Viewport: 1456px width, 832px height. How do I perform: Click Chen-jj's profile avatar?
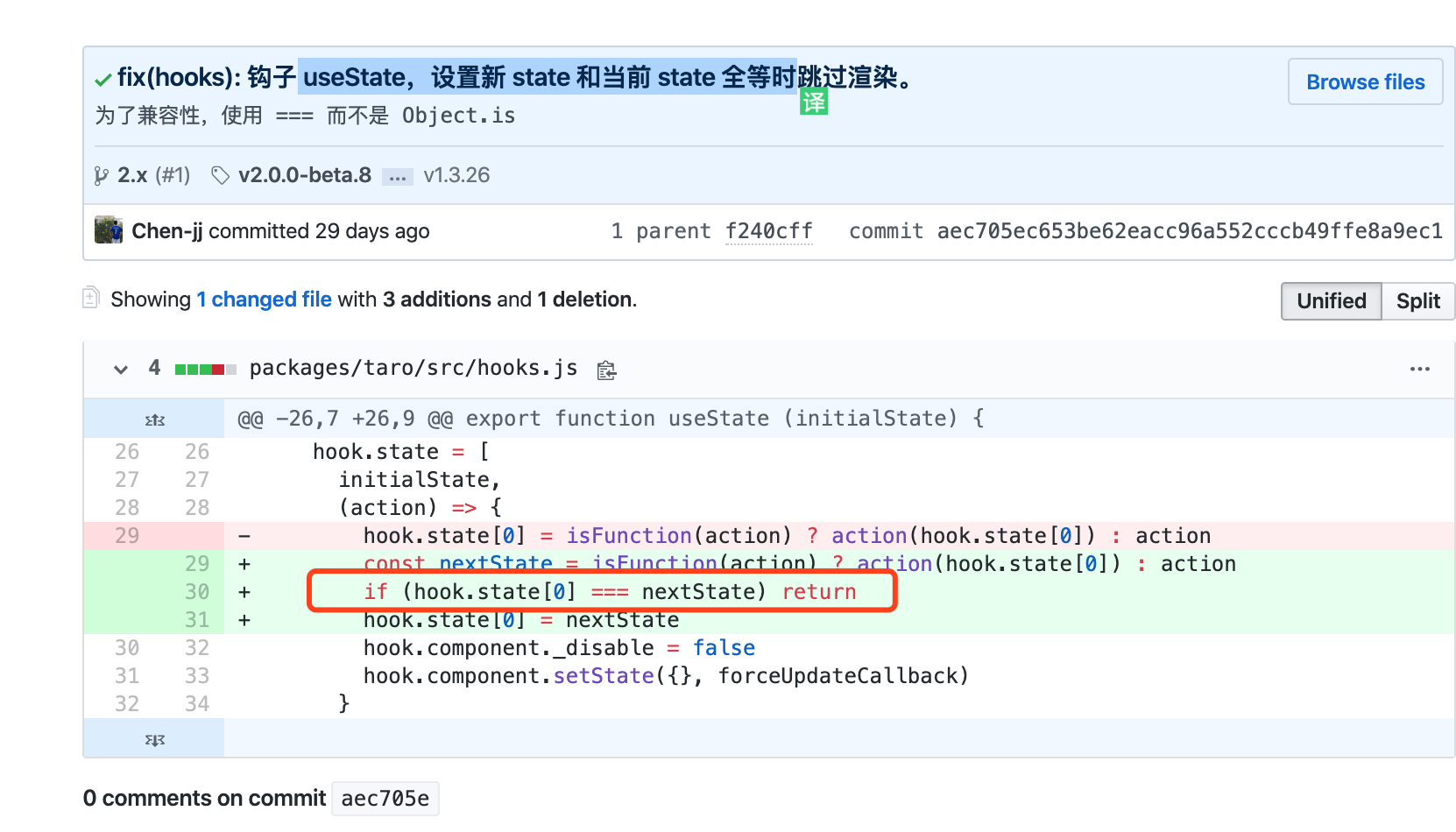tap(109, 230)
